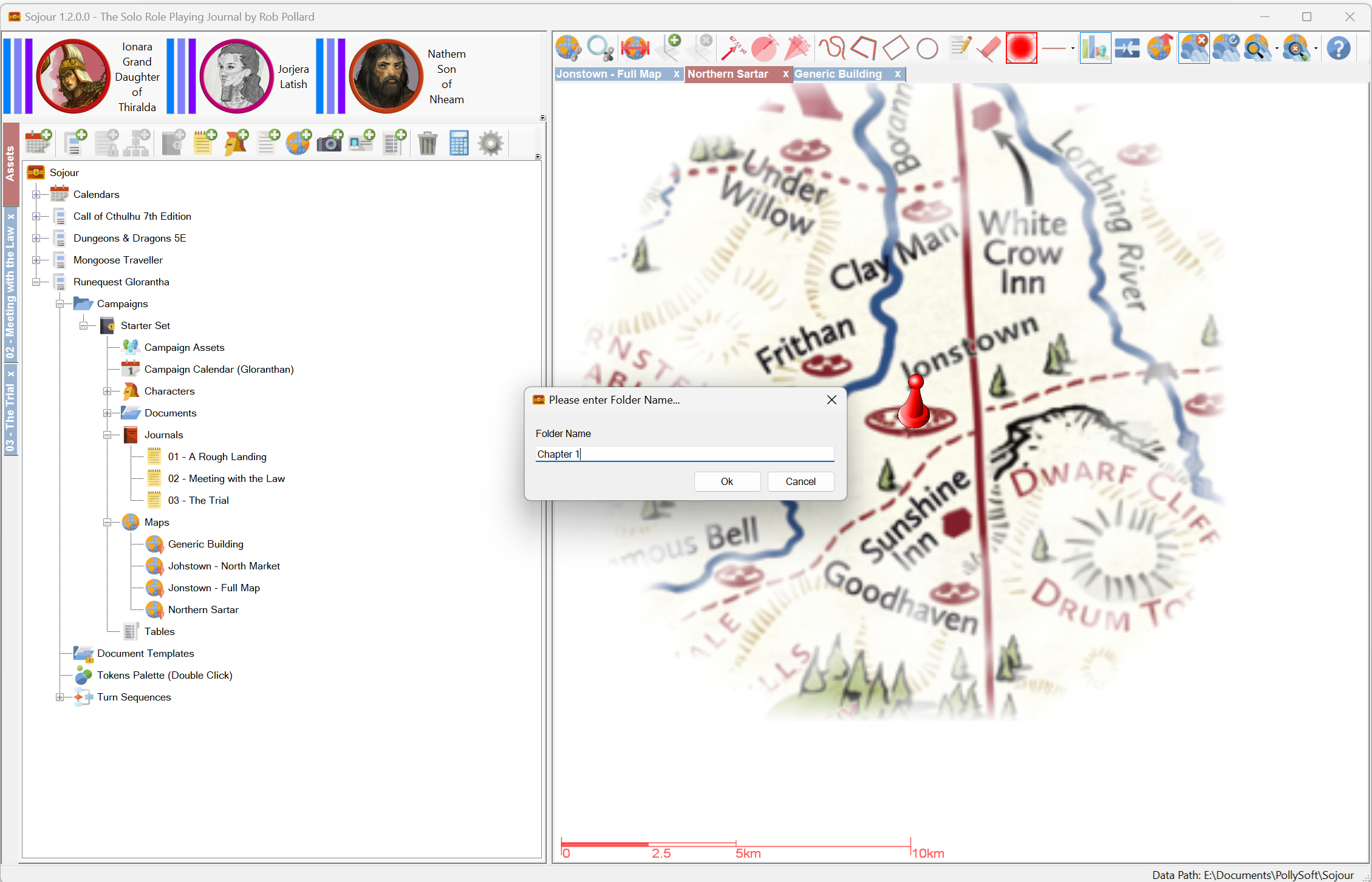Pick the eraser tool in map toolbar
Image resolution: width=1372 pixels, height=882 pixels.
tap(989, 48)
